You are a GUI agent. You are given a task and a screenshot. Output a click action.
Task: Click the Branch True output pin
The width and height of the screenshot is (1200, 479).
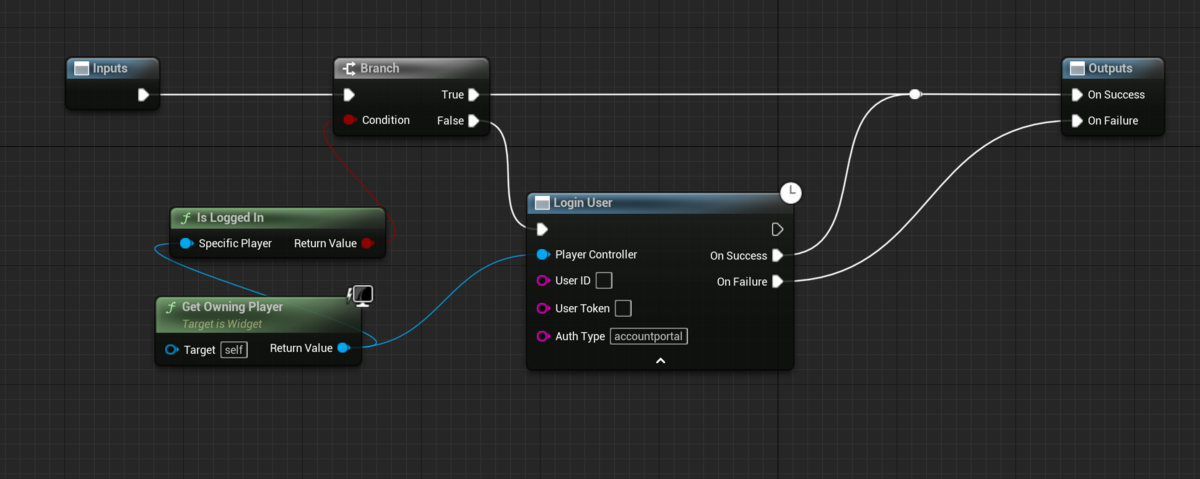pyautogui.click(x=474, y=95)
